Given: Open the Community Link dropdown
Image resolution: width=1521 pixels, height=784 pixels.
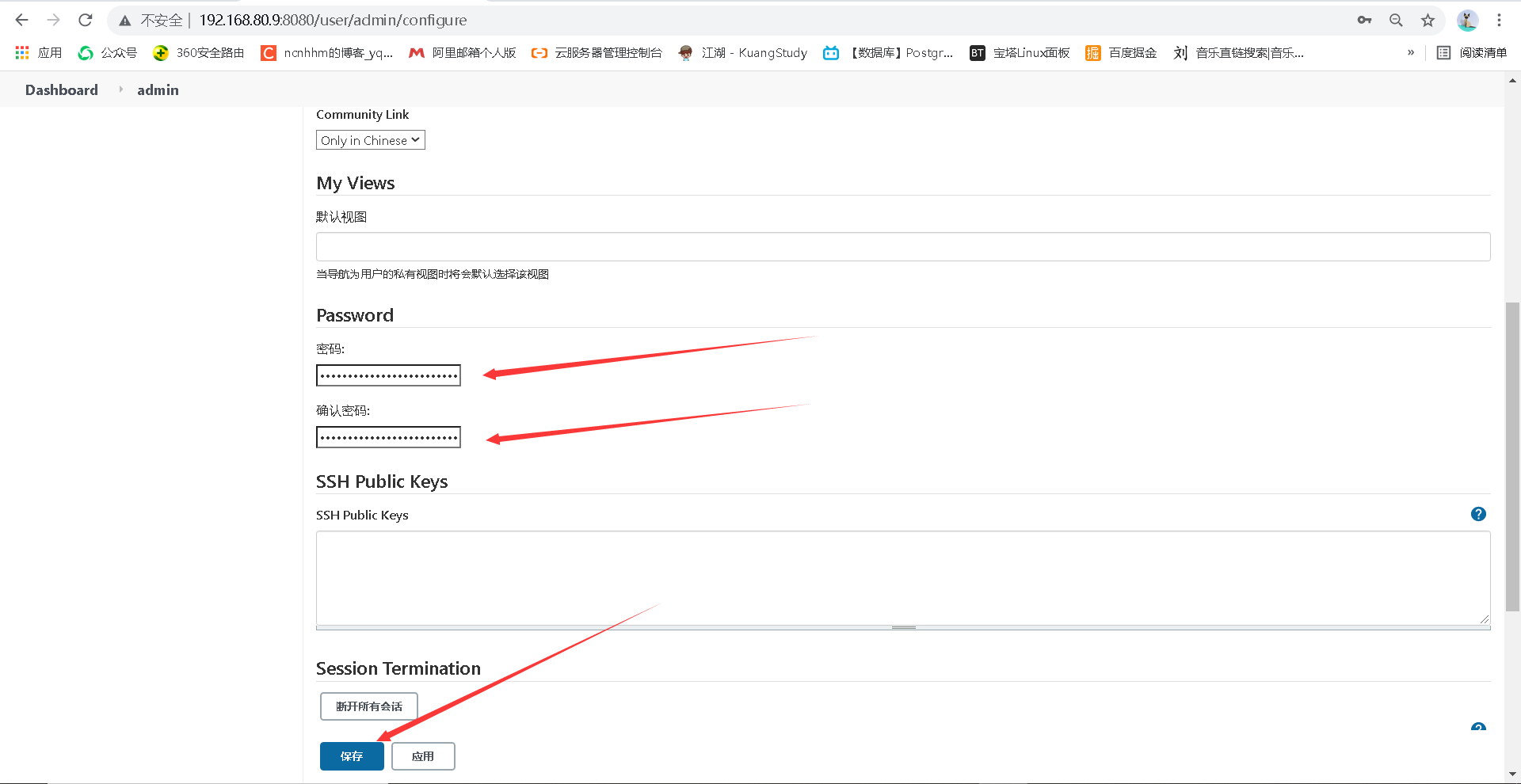Looking at the screenshot, I should (371, 140).
